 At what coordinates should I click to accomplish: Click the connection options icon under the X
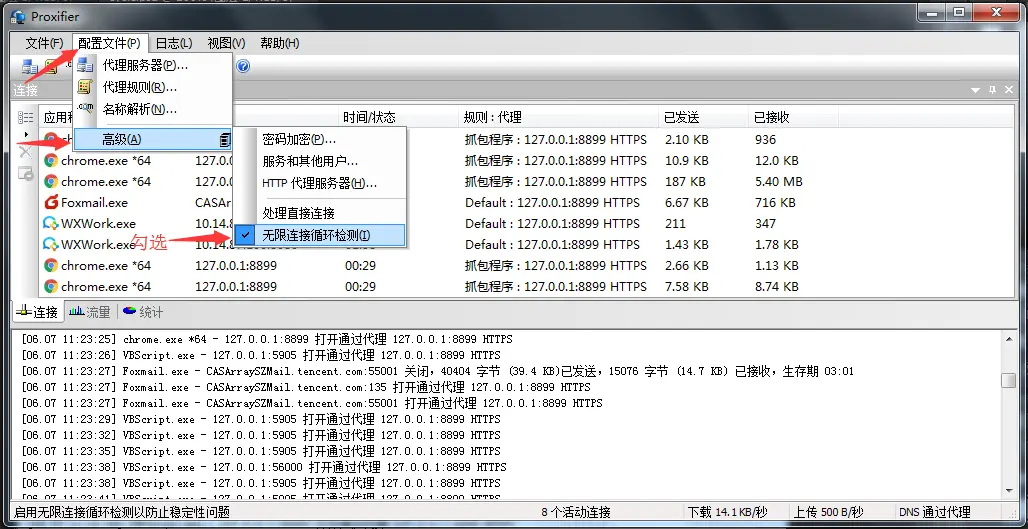click(x=26, y=174)
